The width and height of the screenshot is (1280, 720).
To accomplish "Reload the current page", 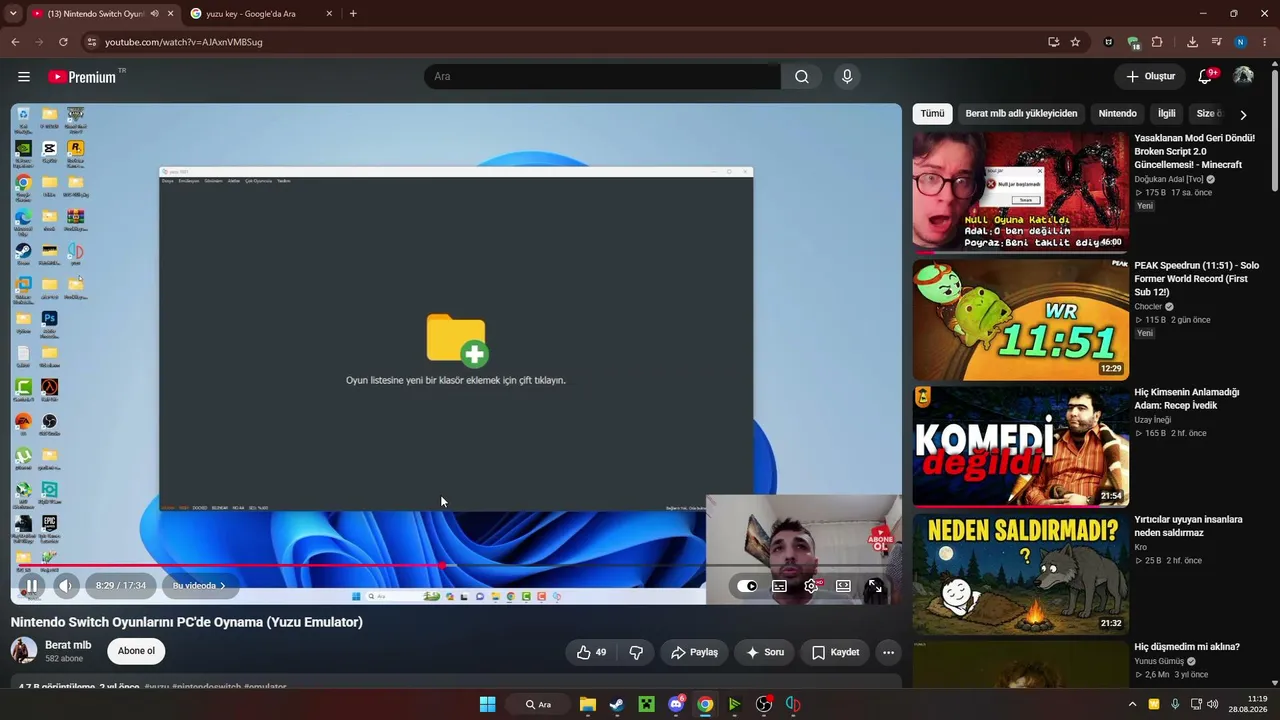I will tap(63, 42).
